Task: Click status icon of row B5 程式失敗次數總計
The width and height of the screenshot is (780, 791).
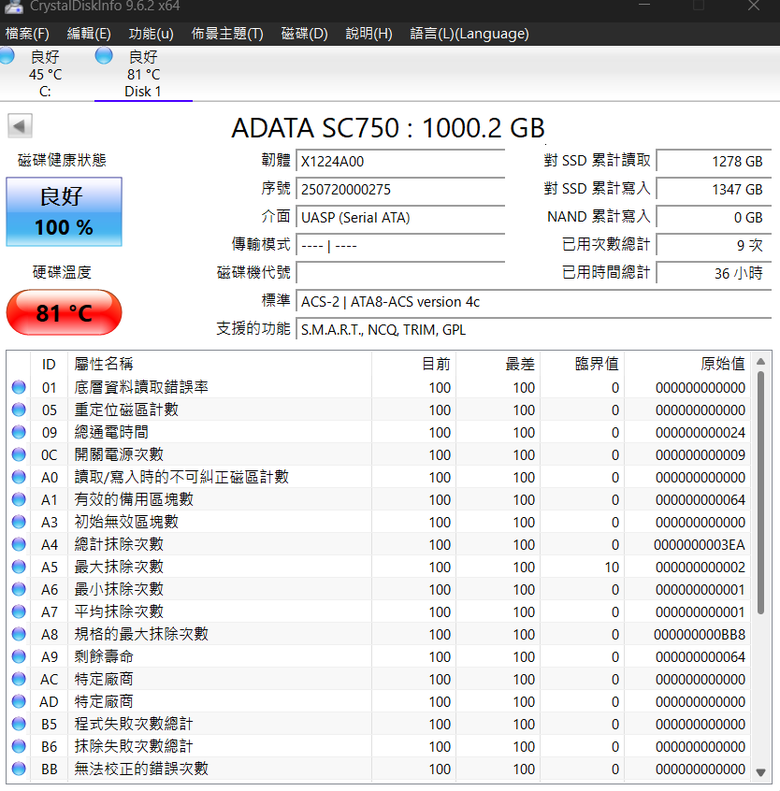Action: (x=19, y=724)
